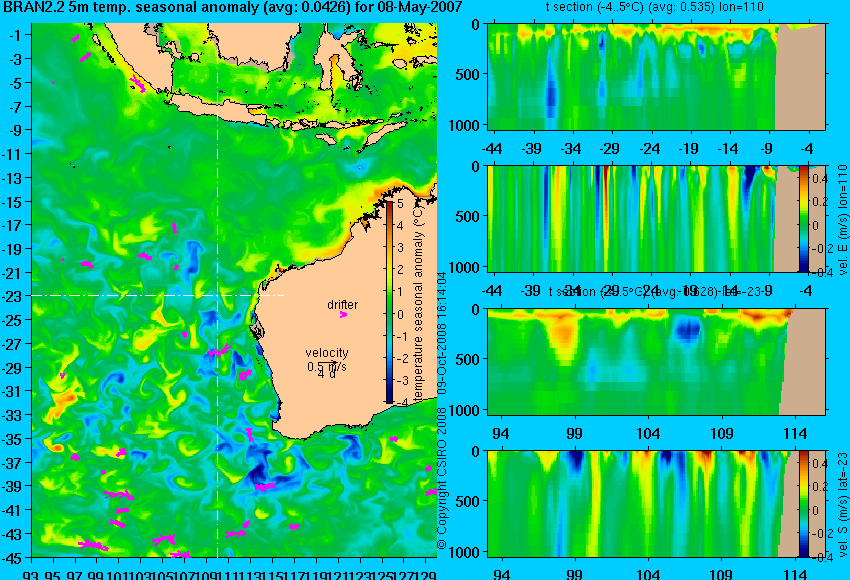850x580 pixels.
Task: Select the temperature section plot at lat=-23
Action: click(657, 362)
